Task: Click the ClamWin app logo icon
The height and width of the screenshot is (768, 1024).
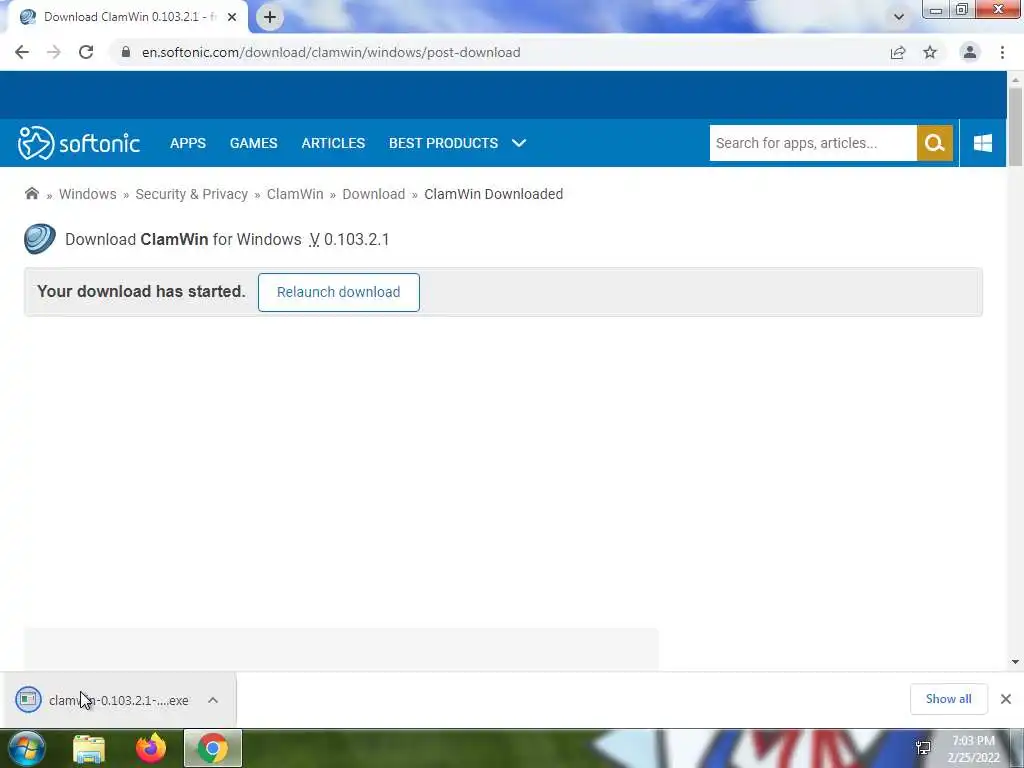Action: tap(40, 238)
